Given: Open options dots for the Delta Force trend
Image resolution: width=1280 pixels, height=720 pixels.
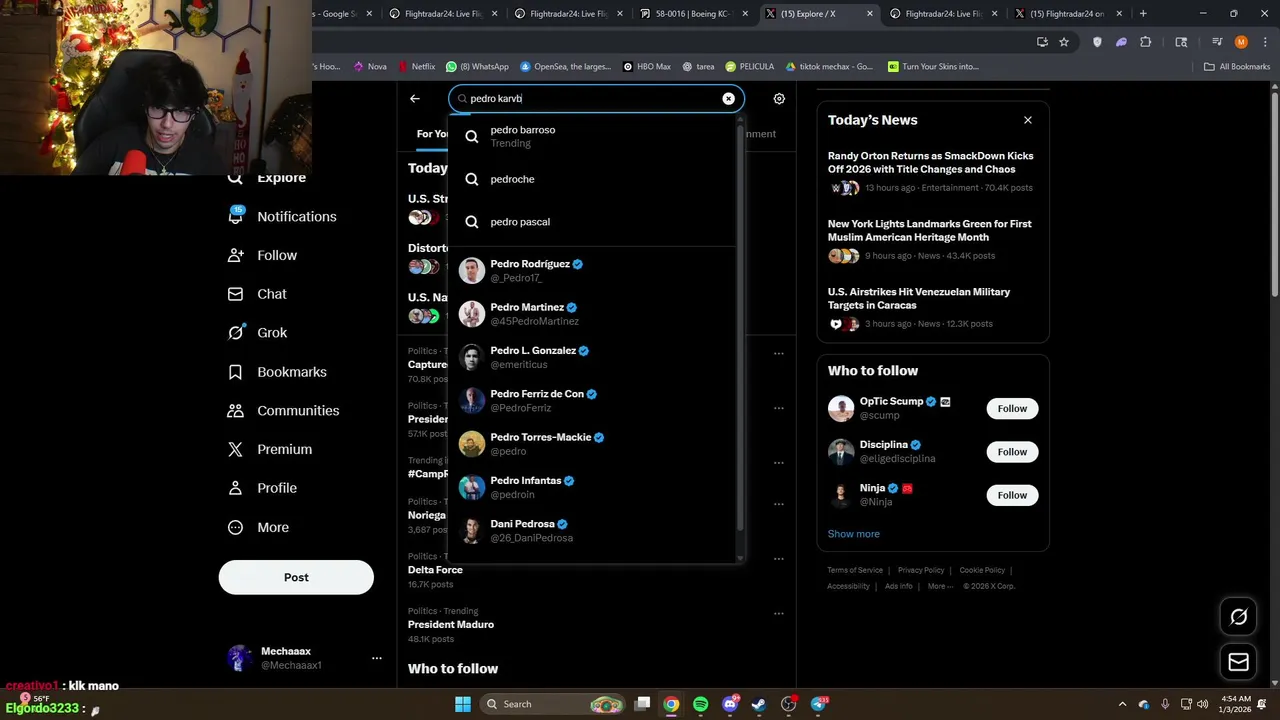Looking at the screenshot, I should [779, 559].
